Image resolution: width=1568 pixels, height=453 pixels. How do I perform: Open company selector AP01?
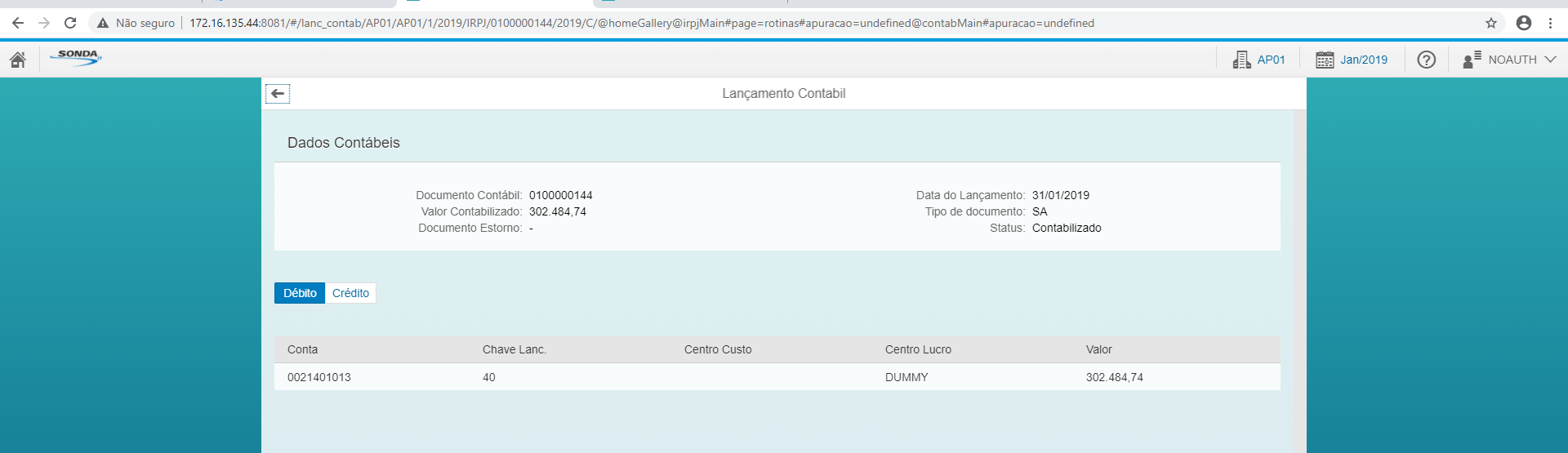point(1271,60)
